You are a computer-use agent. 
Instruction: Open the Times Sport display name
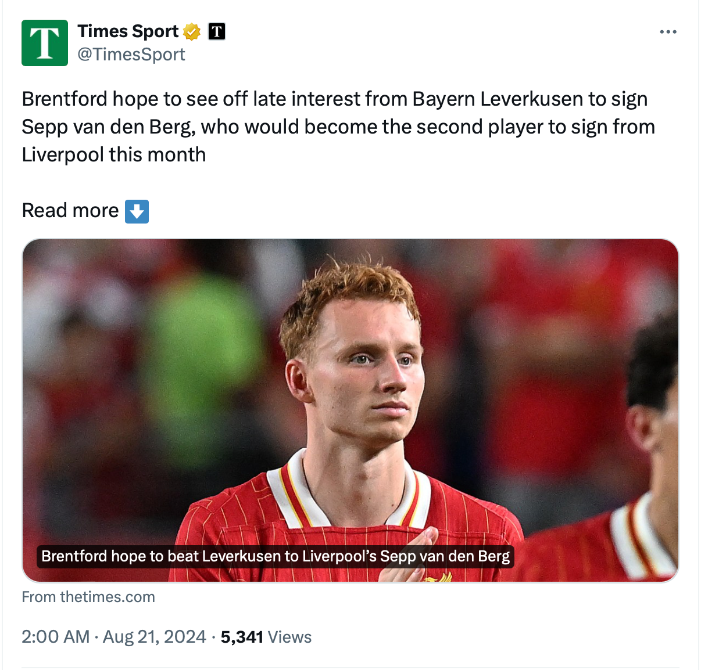point(128,31)
